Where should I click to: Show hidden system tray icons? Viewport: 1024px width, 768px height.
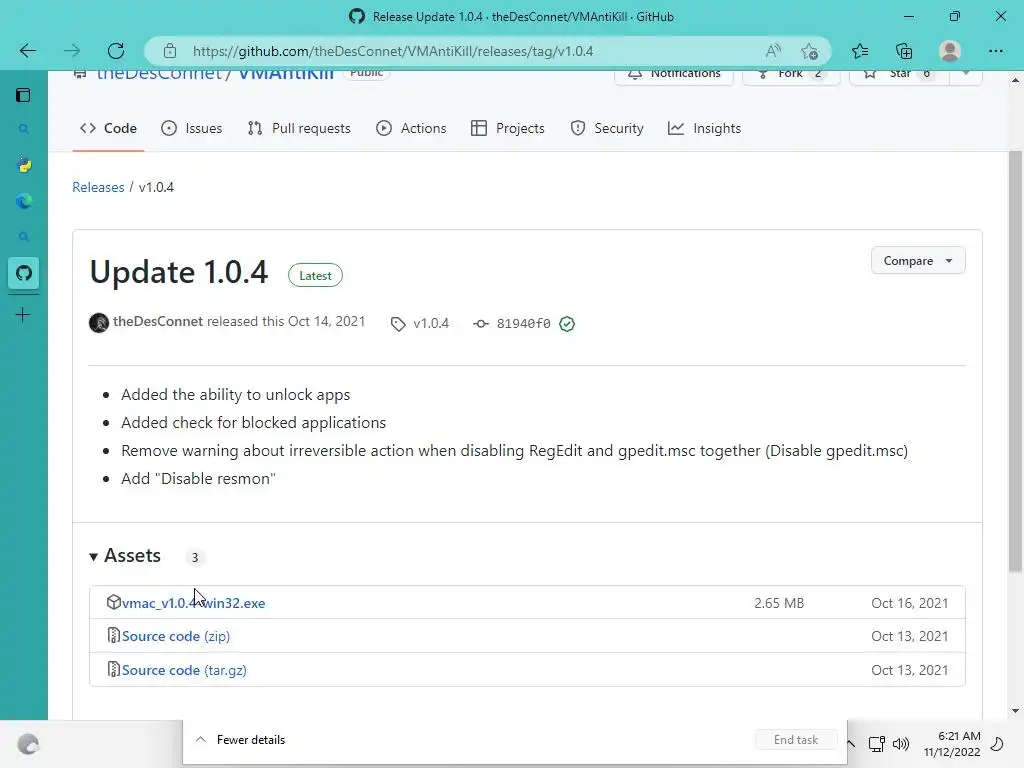pyautogui.click(x=851, y=744)
